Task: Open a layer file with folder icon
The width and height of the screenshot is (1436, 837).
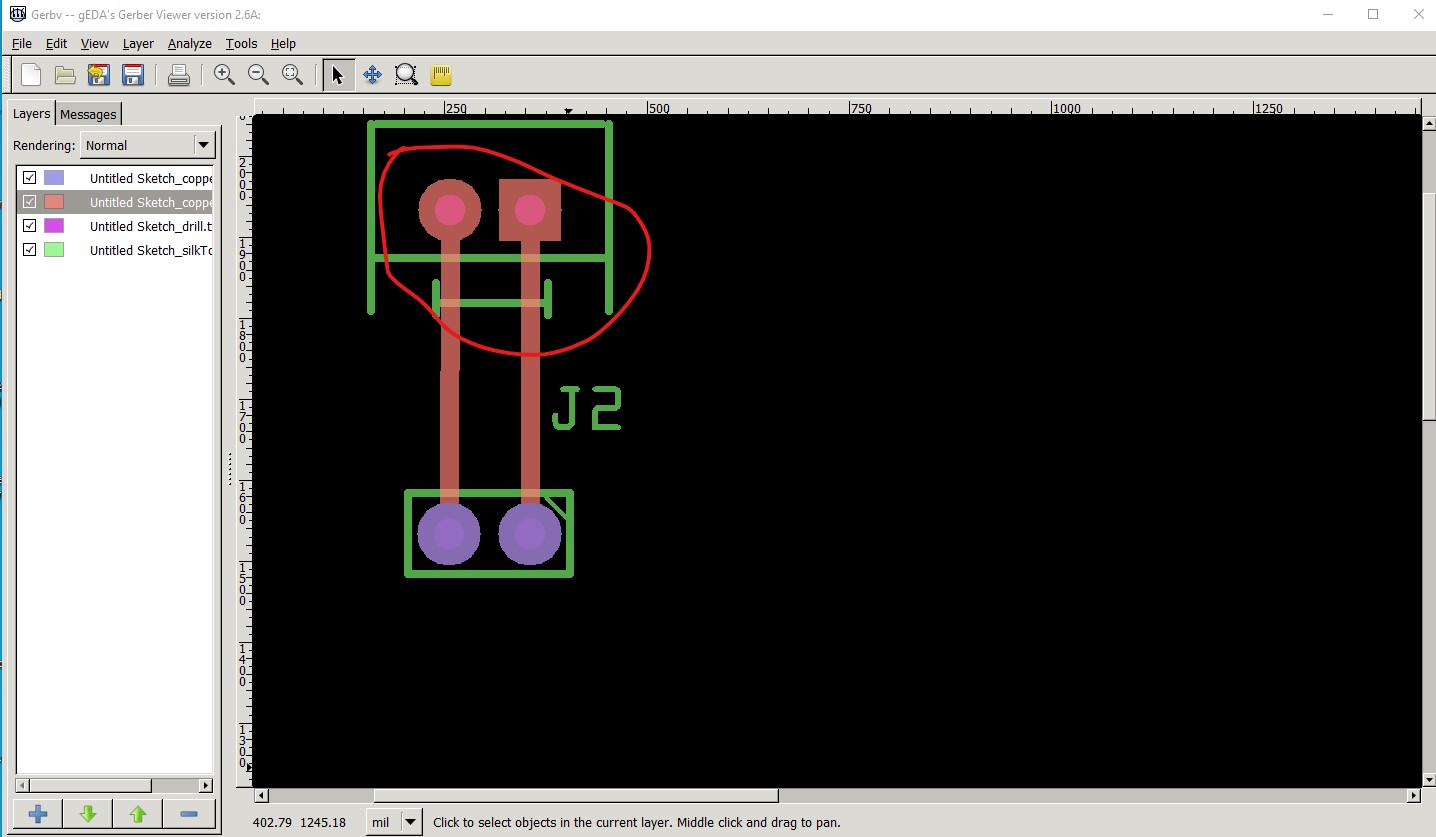Action: (x=65, y=75)
